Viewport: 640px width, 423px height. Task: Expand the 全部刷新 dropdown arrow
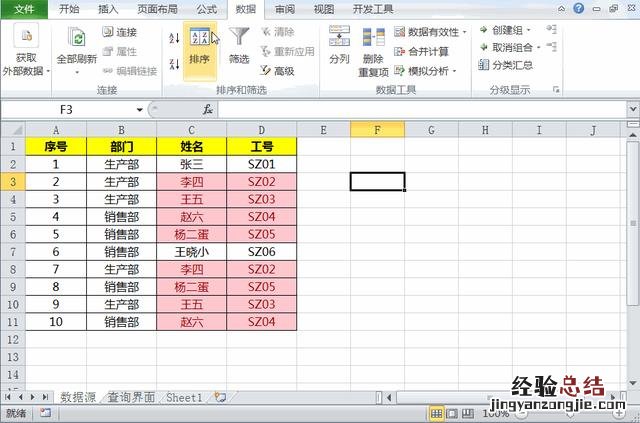pyautogui.click(x=76, y=73)
